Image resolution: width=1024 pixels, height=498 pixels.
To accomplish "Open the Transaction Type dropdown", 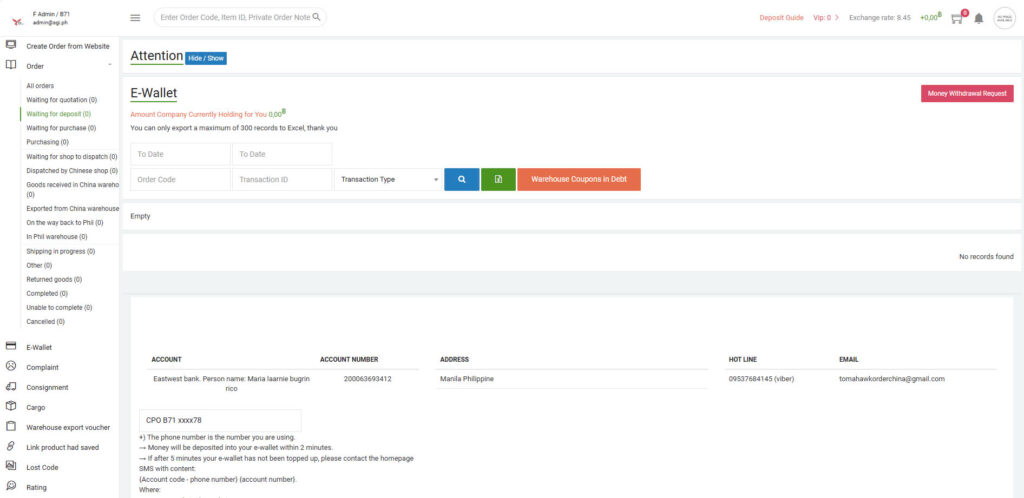I will (x=389, y=179).
